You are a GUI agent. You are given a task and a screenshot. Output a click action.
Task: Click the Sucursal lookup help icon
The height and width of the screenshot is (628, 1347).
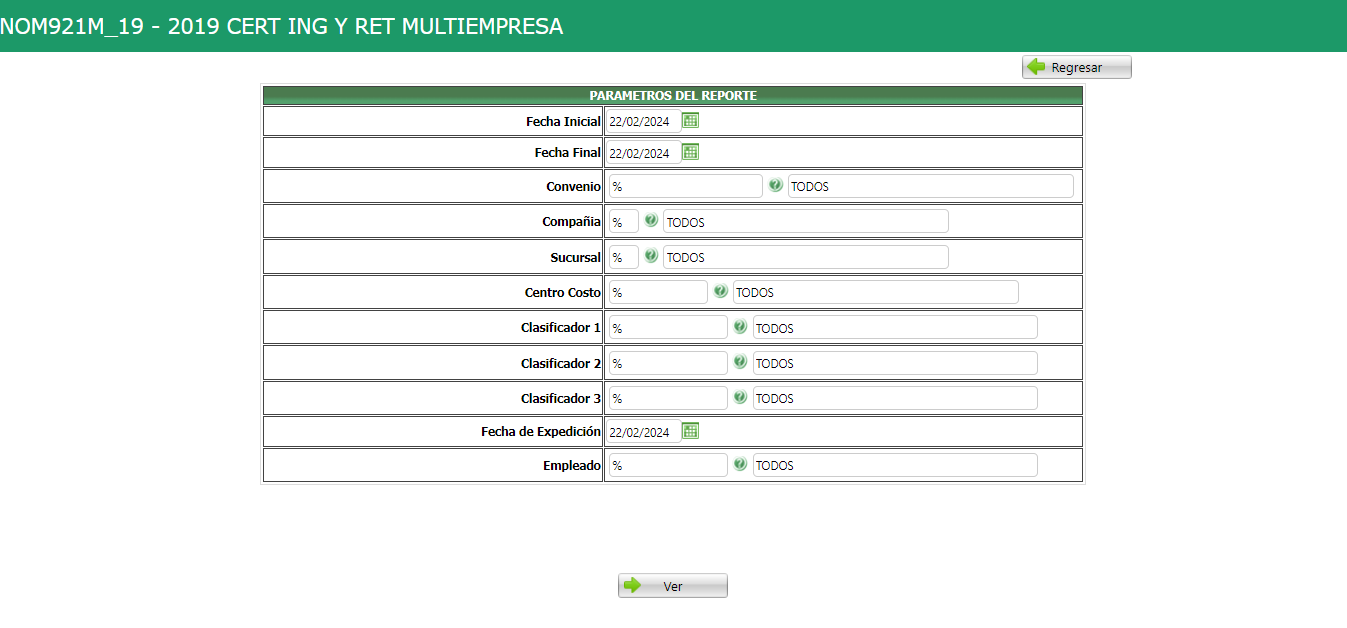coord(651,256)
